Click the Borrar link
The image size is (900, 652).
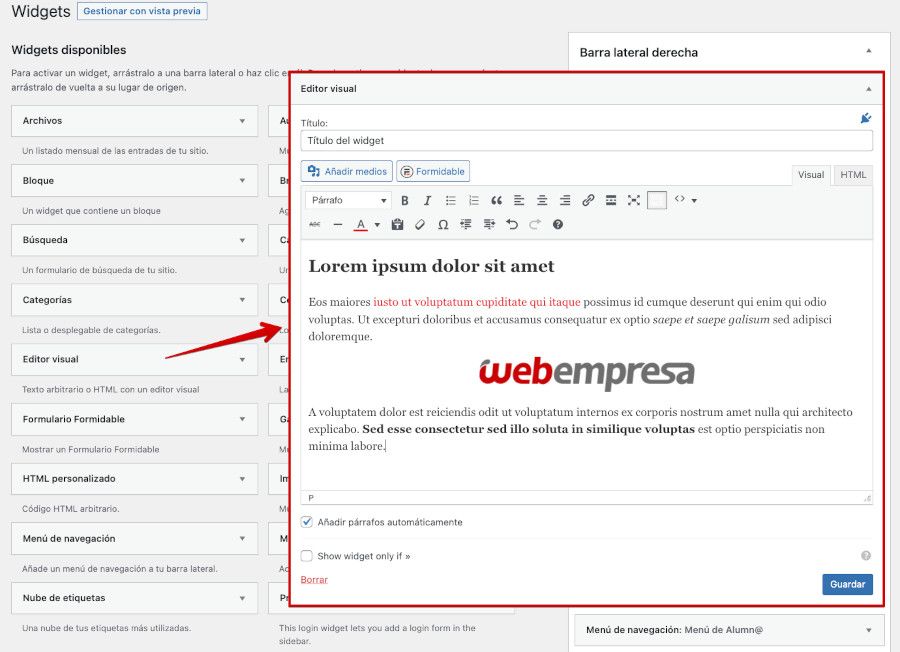[314, 580]
